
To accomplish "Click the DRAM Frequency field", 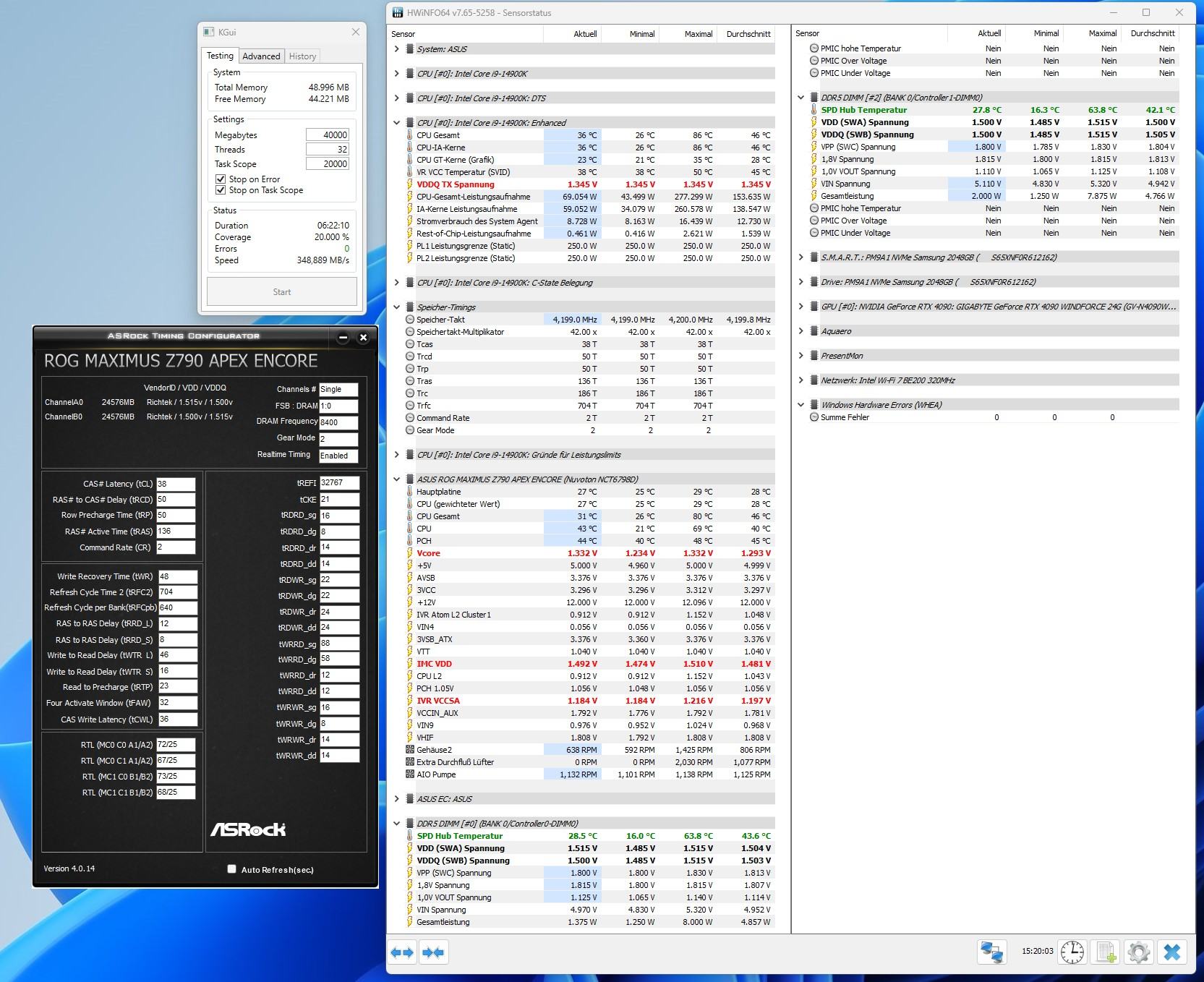I will coord(338,422).
